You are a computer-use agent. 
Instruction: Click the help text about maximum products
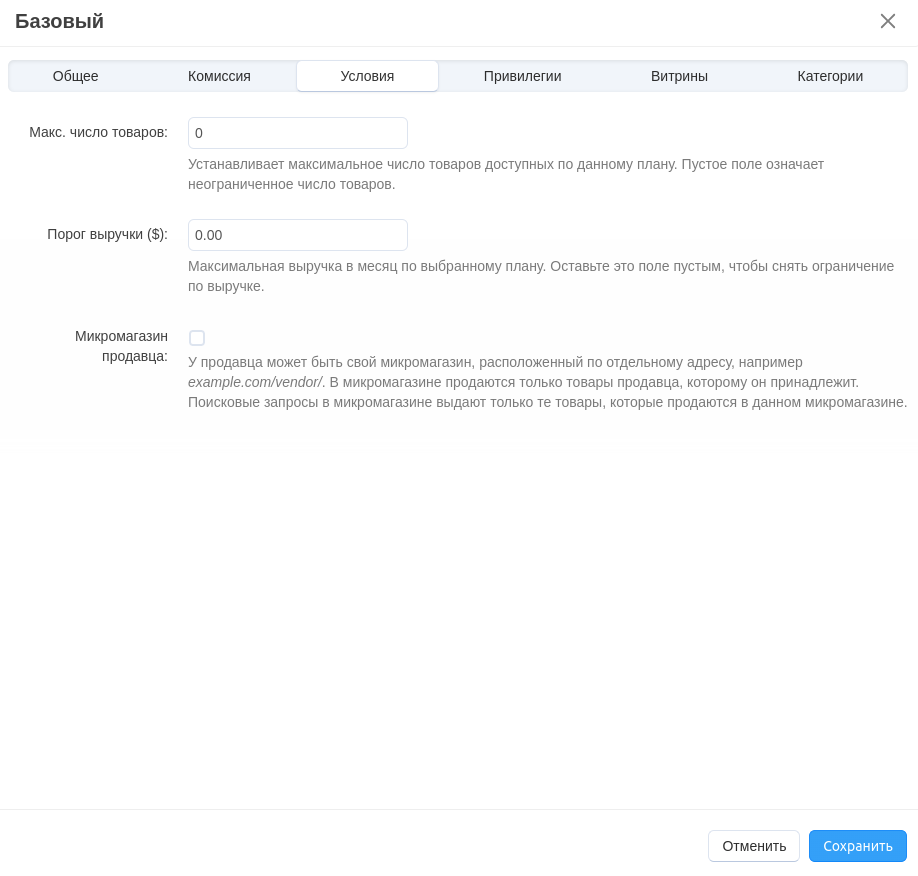tap(505, 174)
